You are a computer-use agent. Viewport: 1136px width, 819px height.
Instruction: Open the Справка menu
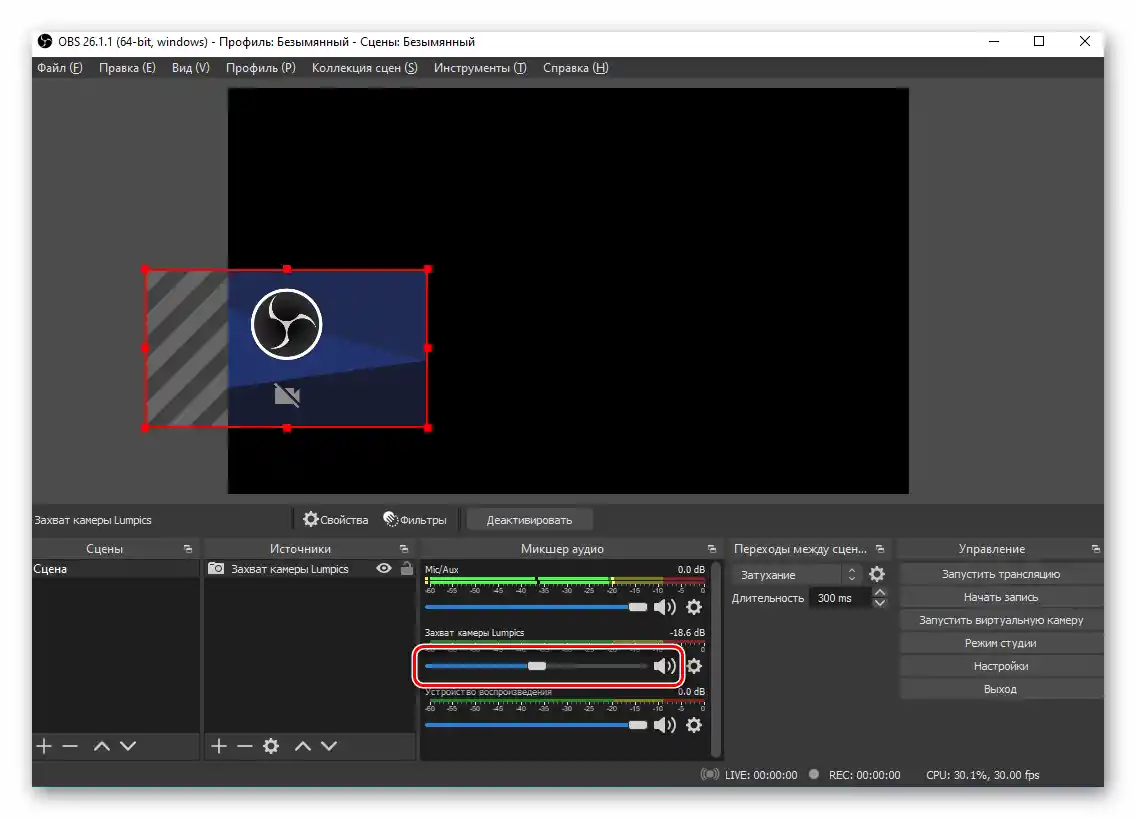click(x=575, y=67)
